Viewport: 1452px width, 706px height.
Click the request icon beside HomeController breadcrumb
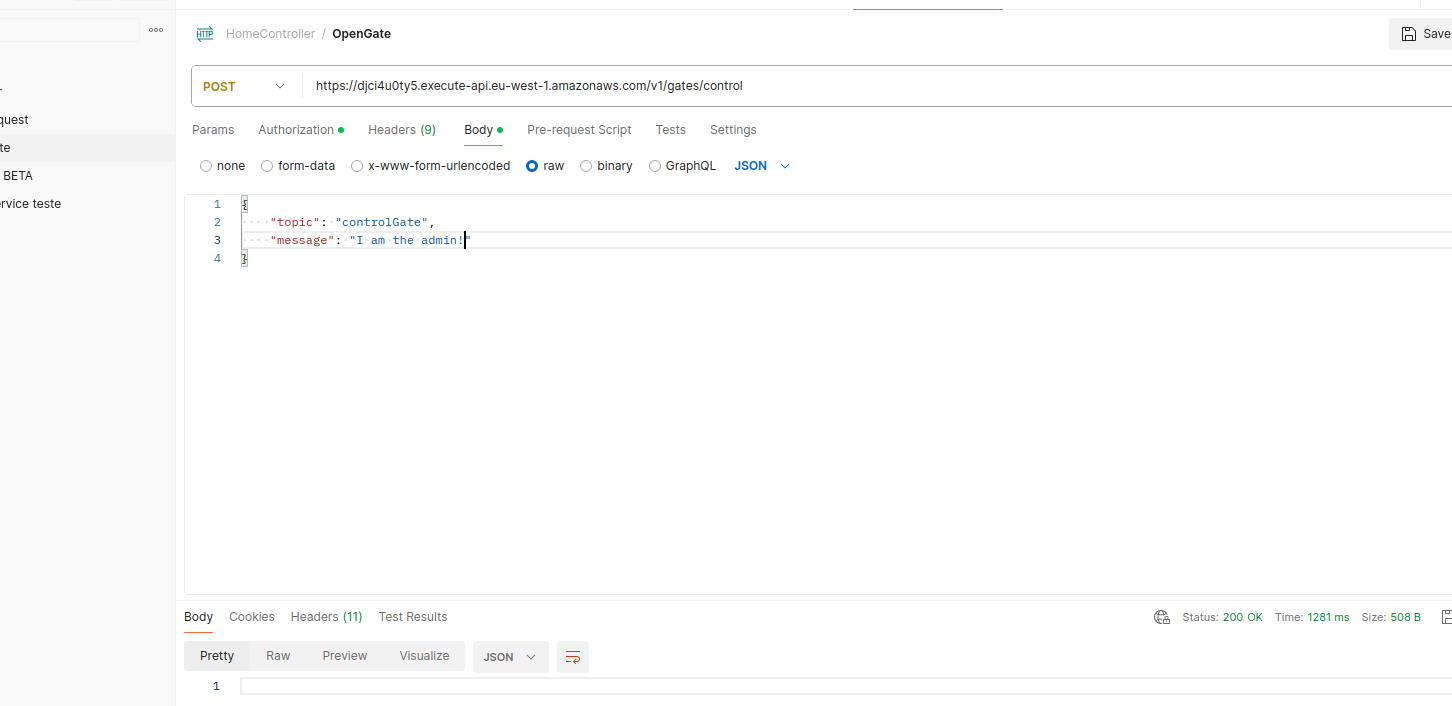click(x=205, y=33)
